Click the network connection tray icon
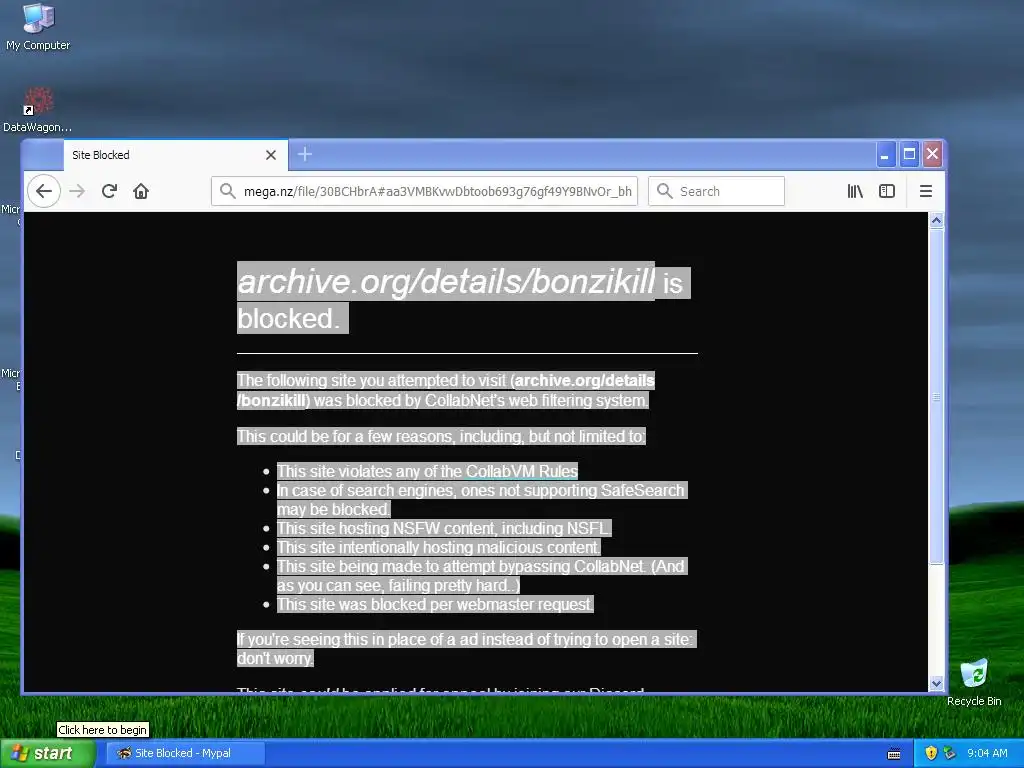Screen dimensions: 1024x768 [x=949, y=753]
